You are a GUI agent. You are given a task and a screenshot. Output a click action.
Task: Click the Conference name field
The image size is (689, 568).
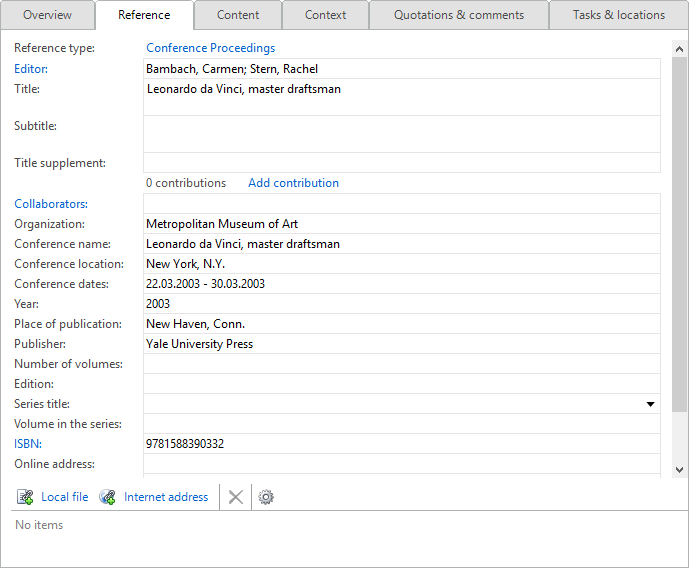click(402, 244)
